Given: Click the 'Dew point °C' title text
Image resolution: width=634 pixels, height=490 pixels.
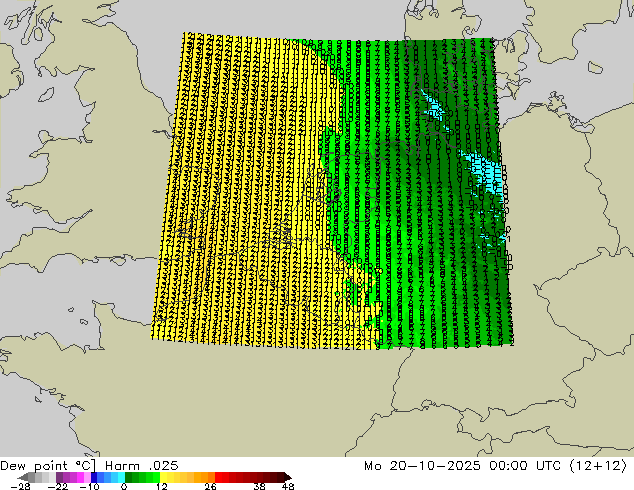Looking at the screenshot, I should coord(48,466).
